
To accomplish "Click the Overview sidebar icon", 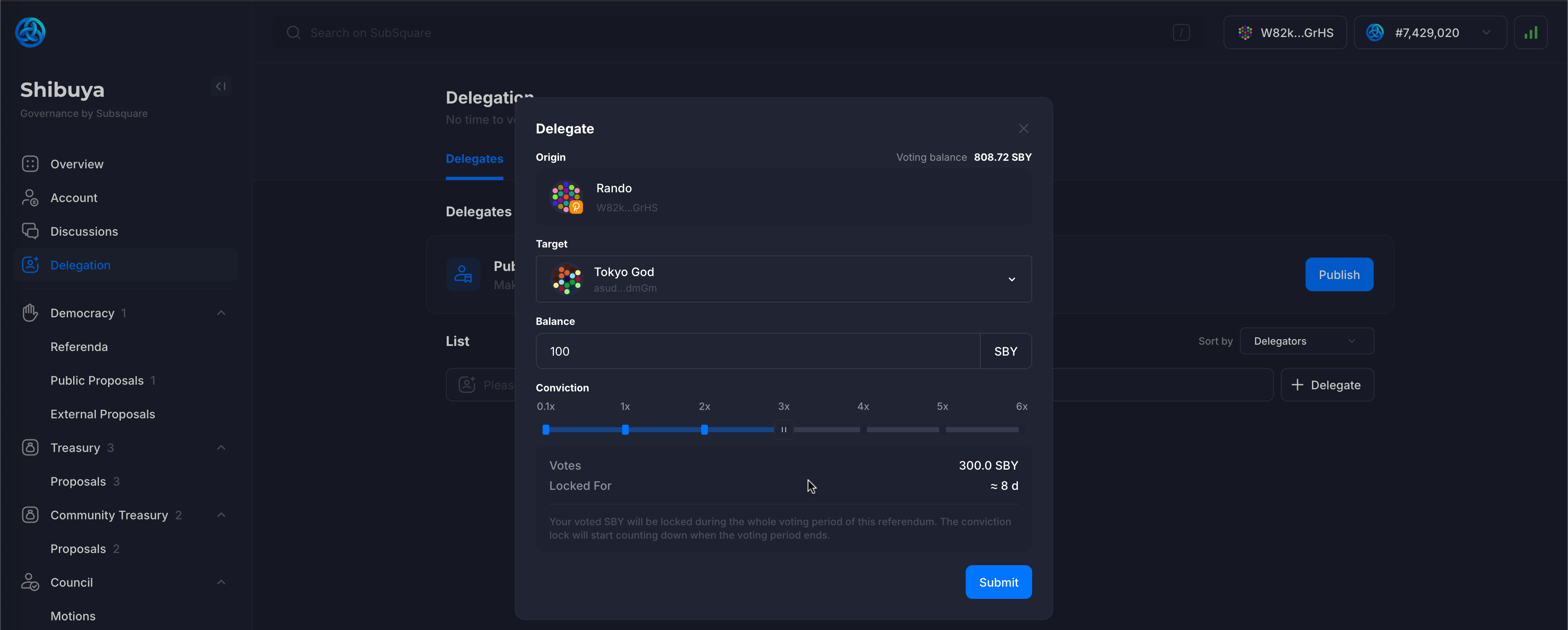I will [x=30, y=164].
